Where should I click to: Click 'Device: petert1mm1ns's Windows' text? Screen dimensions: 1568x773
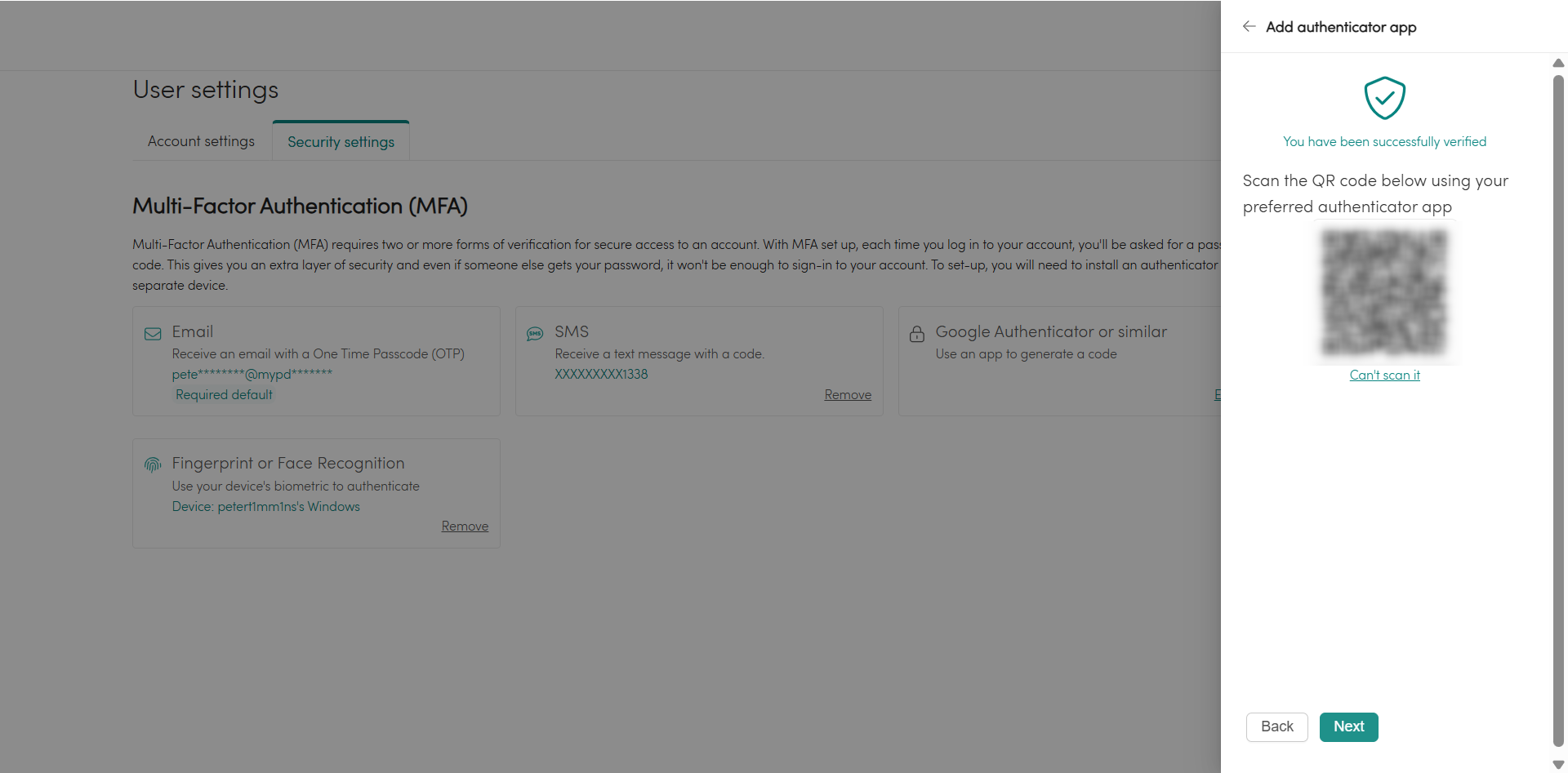265,506
